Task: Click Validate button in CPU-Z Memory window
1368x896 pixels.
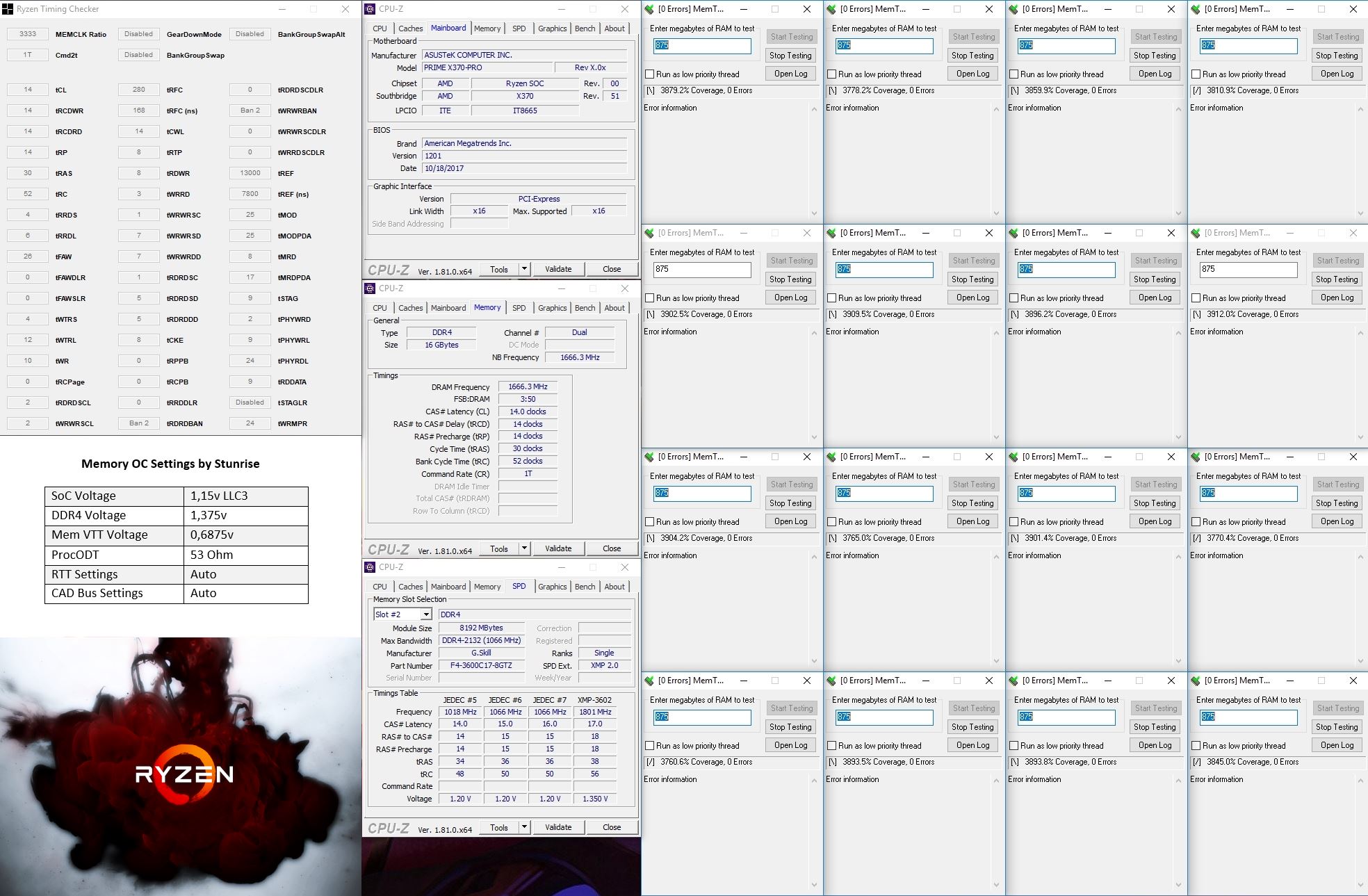Action: [558, 548]
